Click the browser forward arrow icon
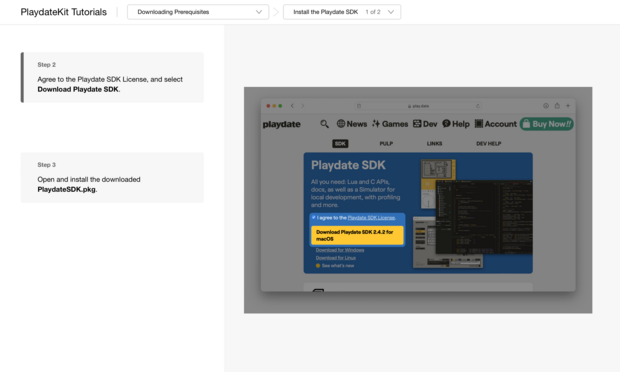 pos(302,106)
